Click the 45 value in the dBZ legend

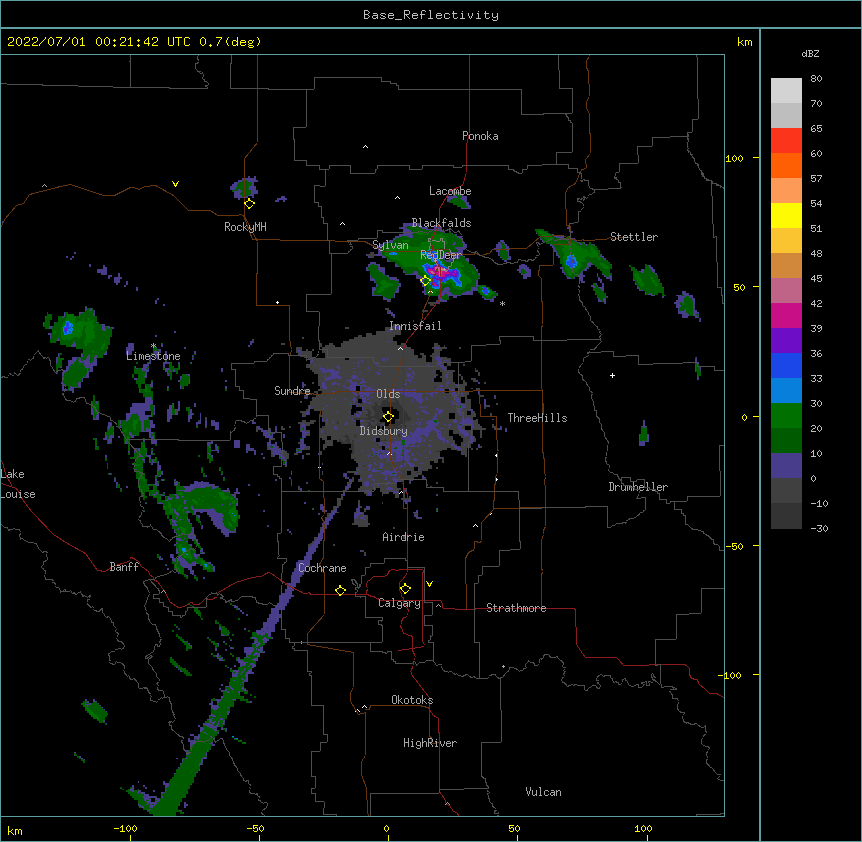click(816, 279)
